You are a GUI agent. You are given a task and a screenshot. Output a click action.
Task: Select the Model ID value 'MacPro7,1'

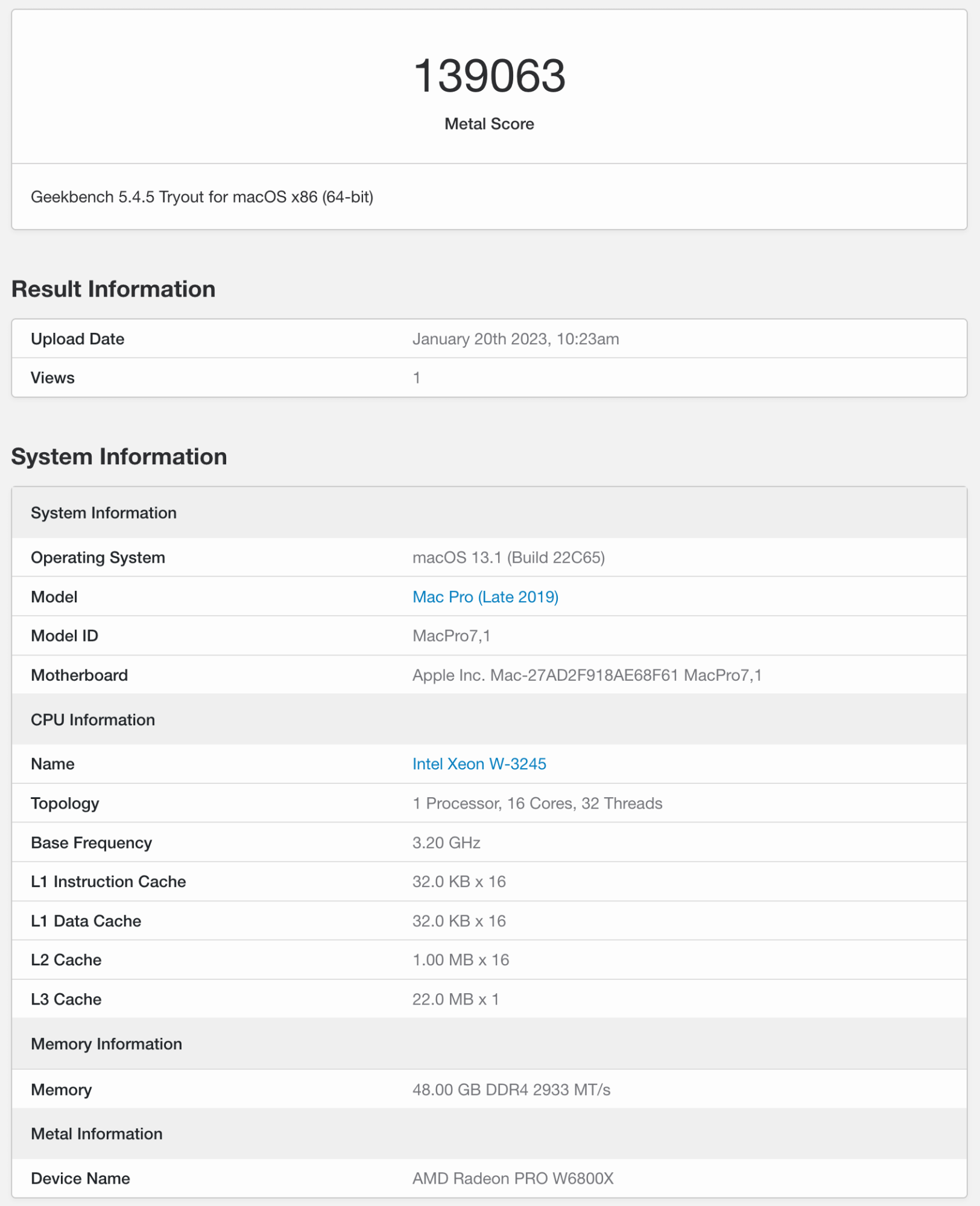(452, 636)
